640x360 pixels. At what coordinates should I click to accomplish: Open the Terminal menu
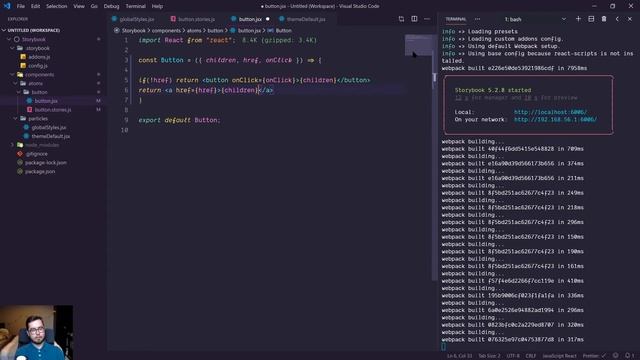point(136,6)
